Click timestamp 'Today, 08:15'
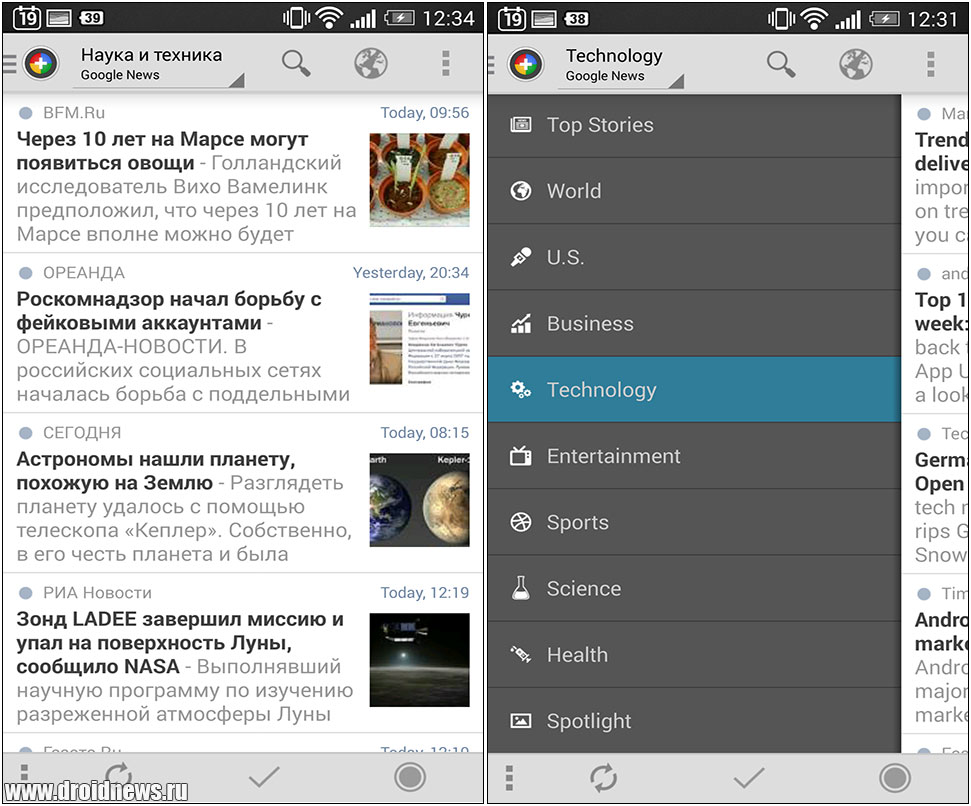971x806 pixels. tap(424, 433)
